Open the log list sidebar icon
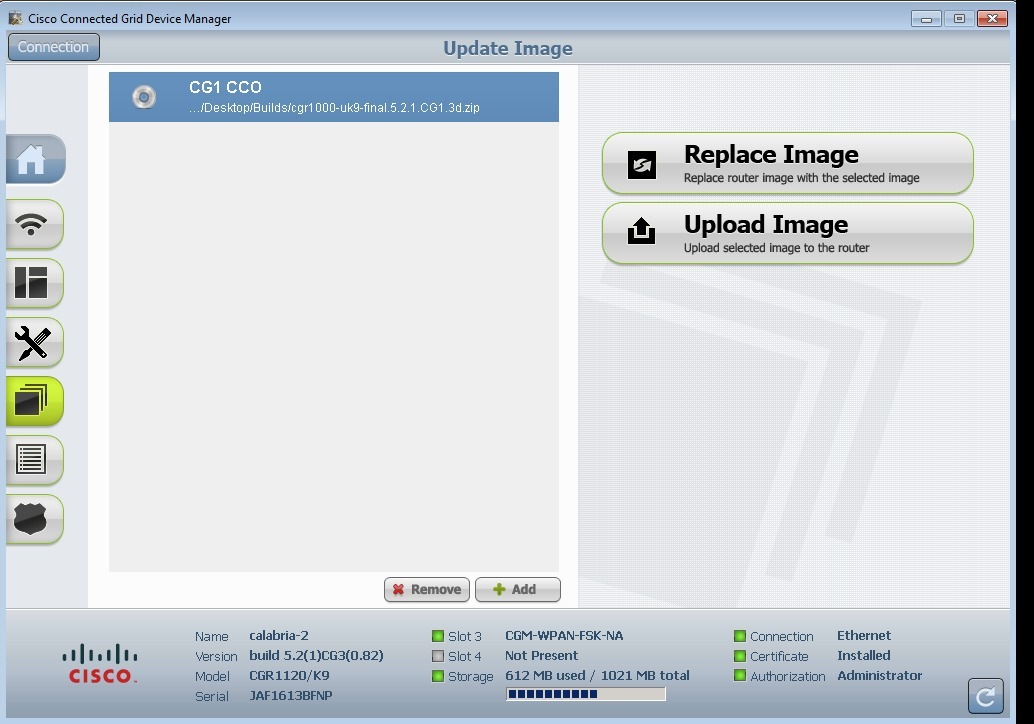 click(x=35, y=460)
